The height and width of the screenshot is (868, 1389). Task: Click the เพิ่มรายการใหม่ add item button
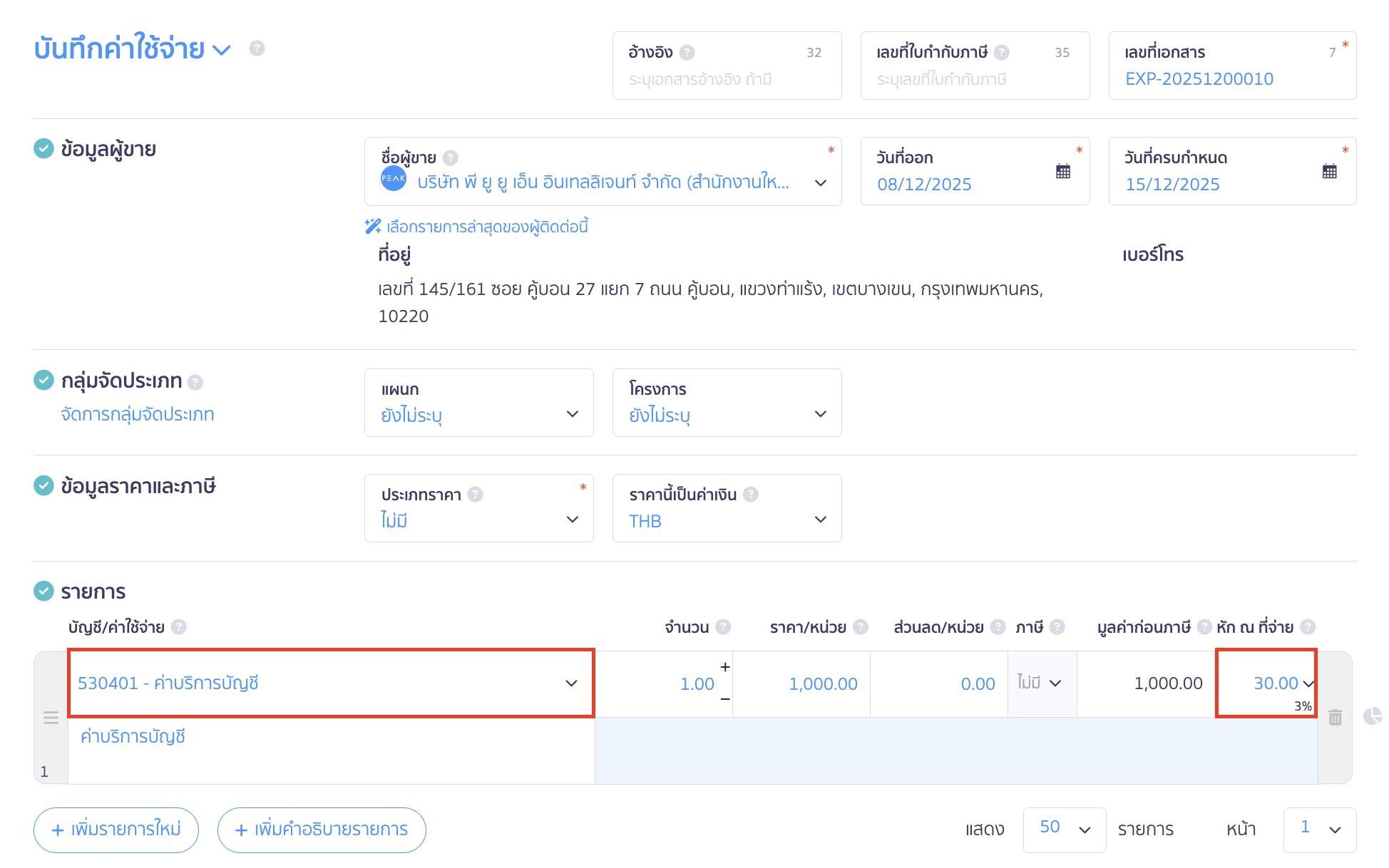click(116, 830)
